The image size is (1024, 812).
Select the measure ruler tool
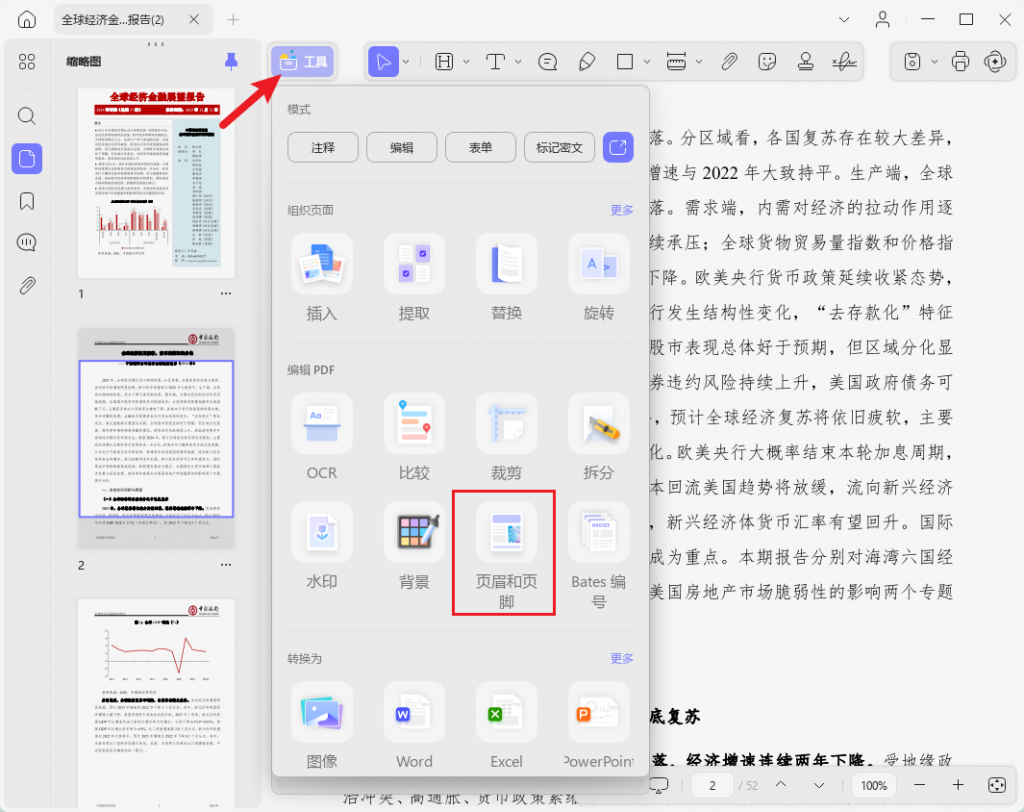click(676, 61)
